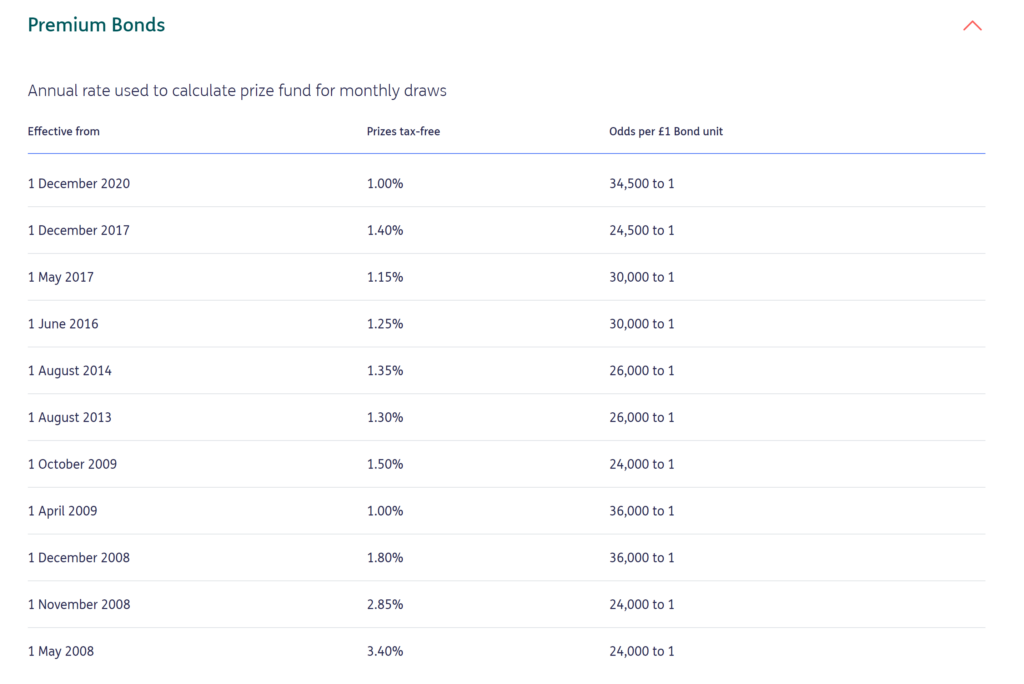Image resolution: width=1024 pixels, height=684 pixels.
Task: Select the 1 October 2009 date
Action: pos(72,464)
